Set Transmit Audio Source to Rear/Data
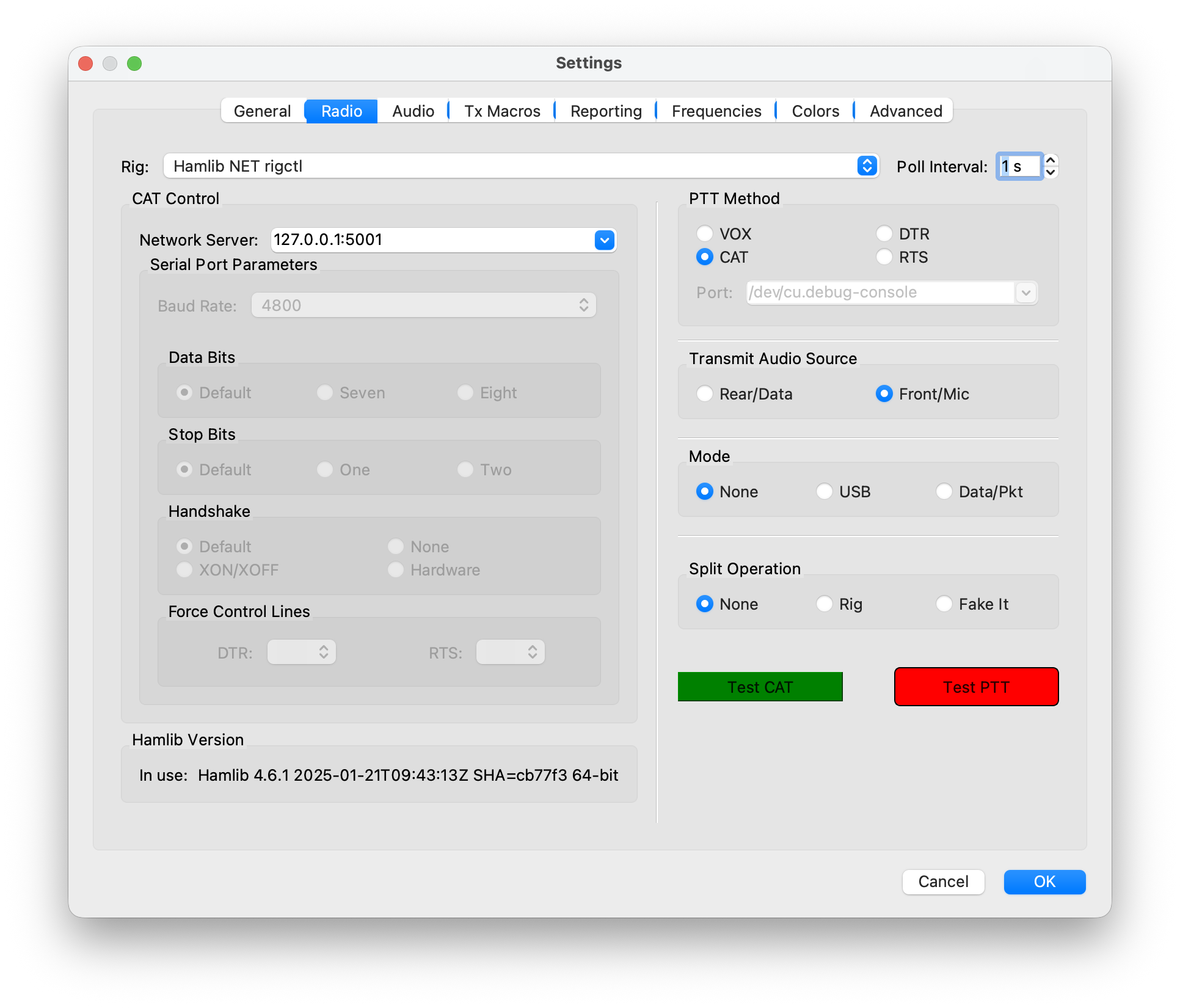1180x1008 pixels. (705, 394)
